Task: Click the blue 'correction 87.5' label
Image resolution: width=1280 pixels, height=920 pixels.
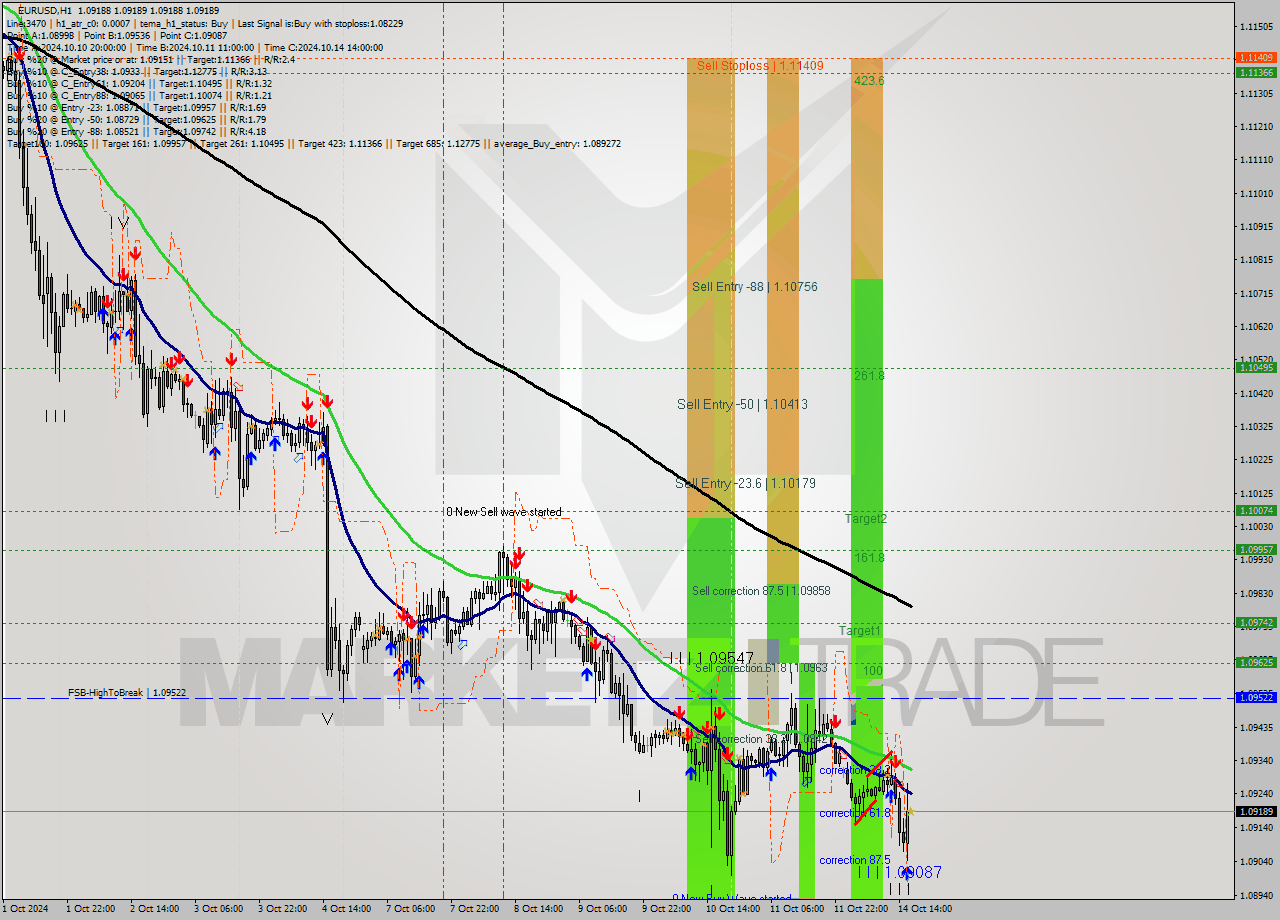Action: click(855, 860)
